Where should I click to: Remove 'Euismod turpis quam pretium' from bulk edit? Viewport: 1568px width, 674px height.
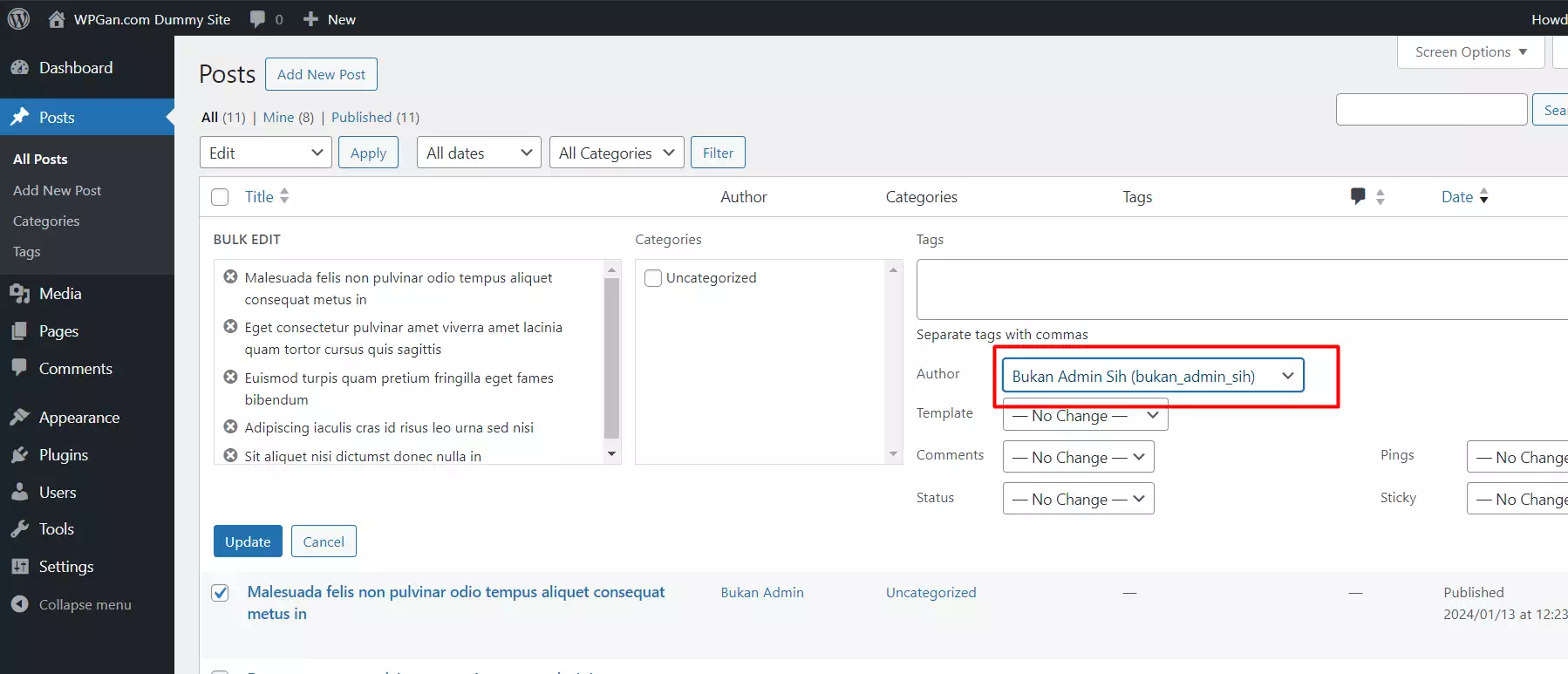click(230, 377)
